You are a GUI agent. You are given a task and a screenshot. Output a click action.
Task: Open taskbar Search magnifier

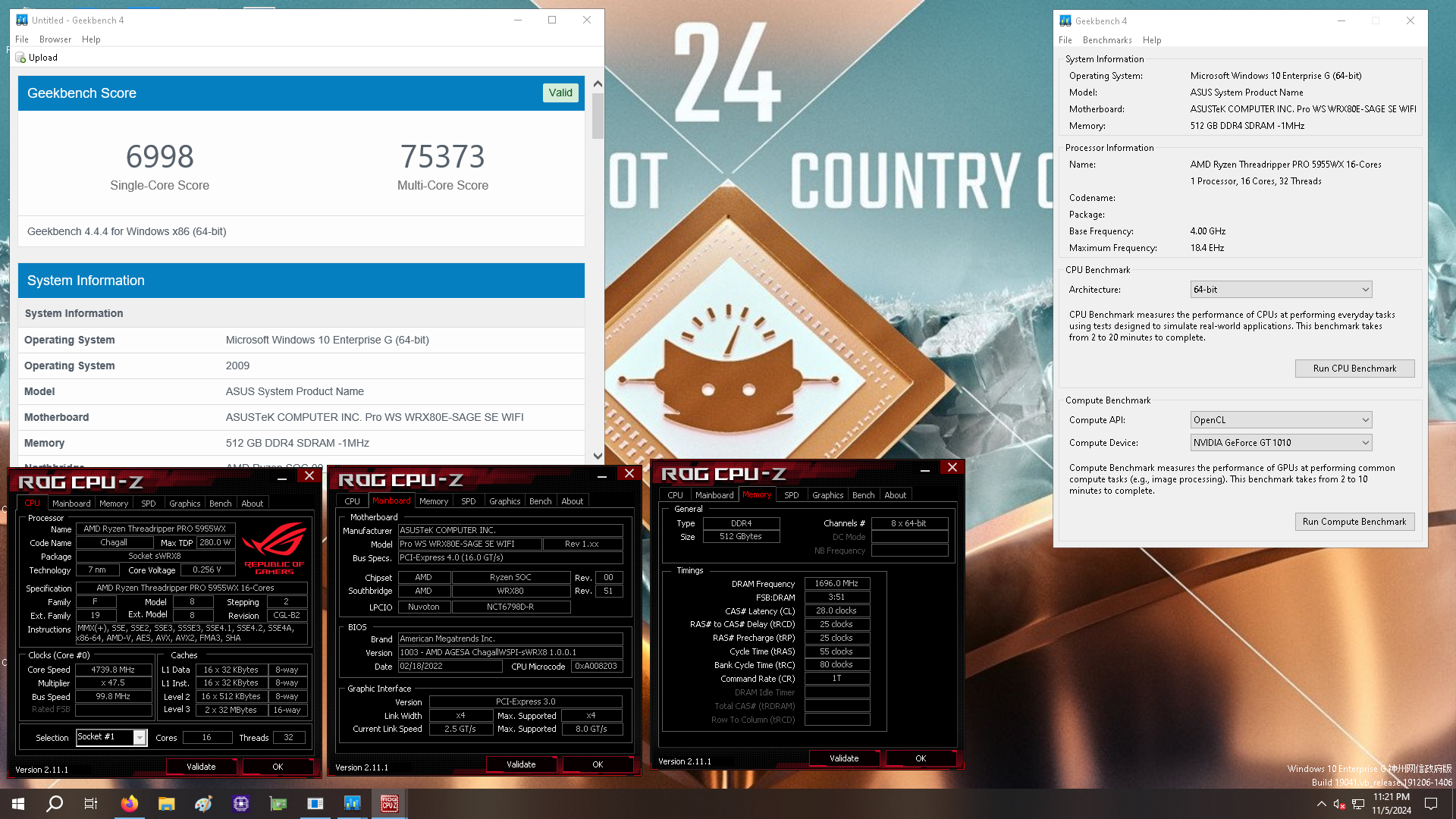click(55, 804)
